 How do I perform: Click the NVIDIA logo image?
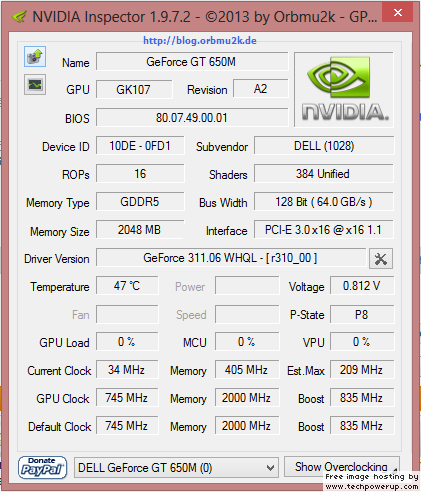click(x=344, y=90)
